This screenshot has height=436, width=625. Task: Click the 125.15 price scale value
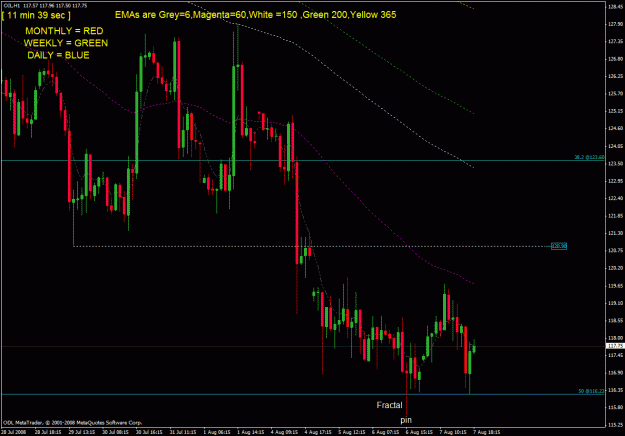pos(616,111)
